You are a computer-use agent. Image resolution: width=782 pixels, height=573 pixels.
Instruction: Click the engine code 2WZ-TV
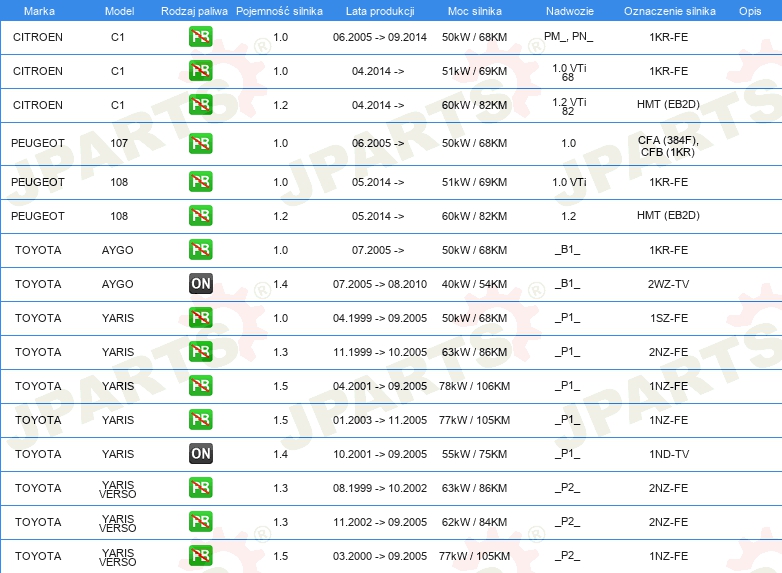668,284
